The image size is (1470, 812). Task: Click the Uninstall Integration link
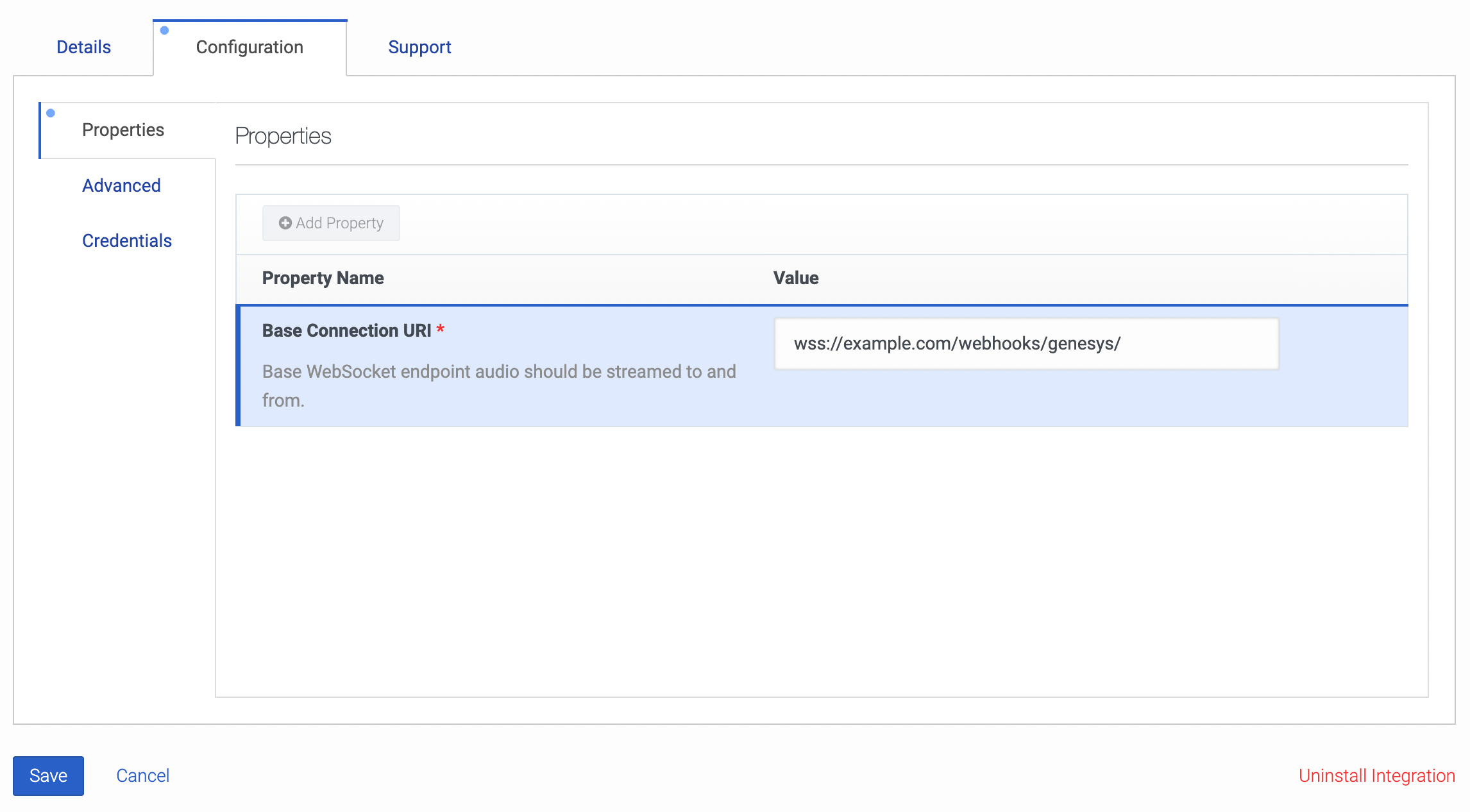click(1374, 775)
